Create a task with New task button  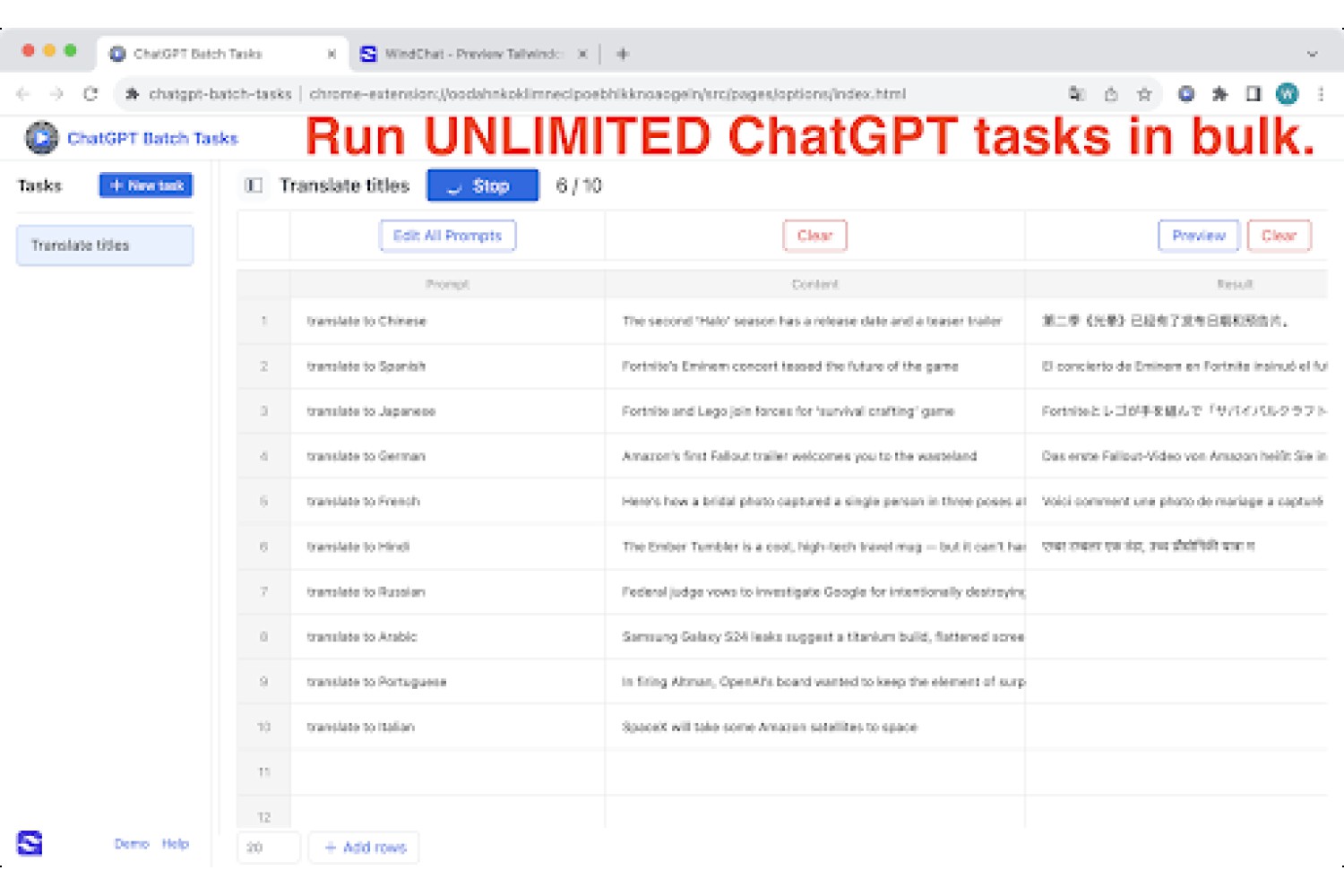pos(146,185)
